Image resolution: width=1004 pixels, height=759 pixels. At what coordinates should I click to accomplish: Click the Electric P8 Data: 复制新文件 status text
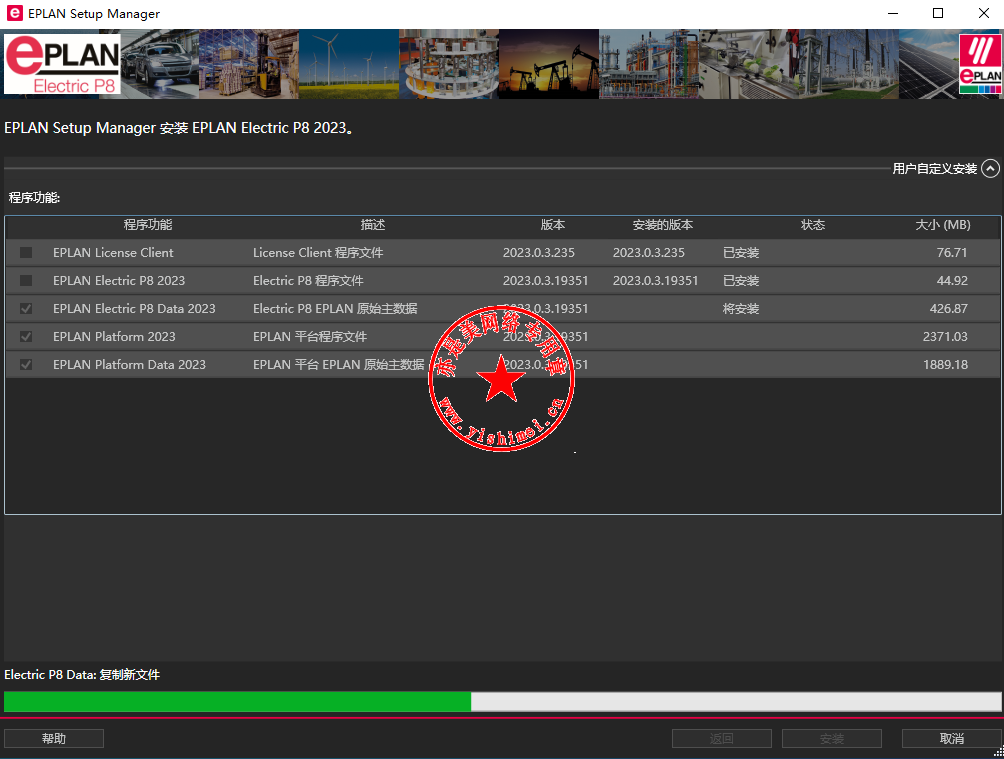(x=82, y=674)
